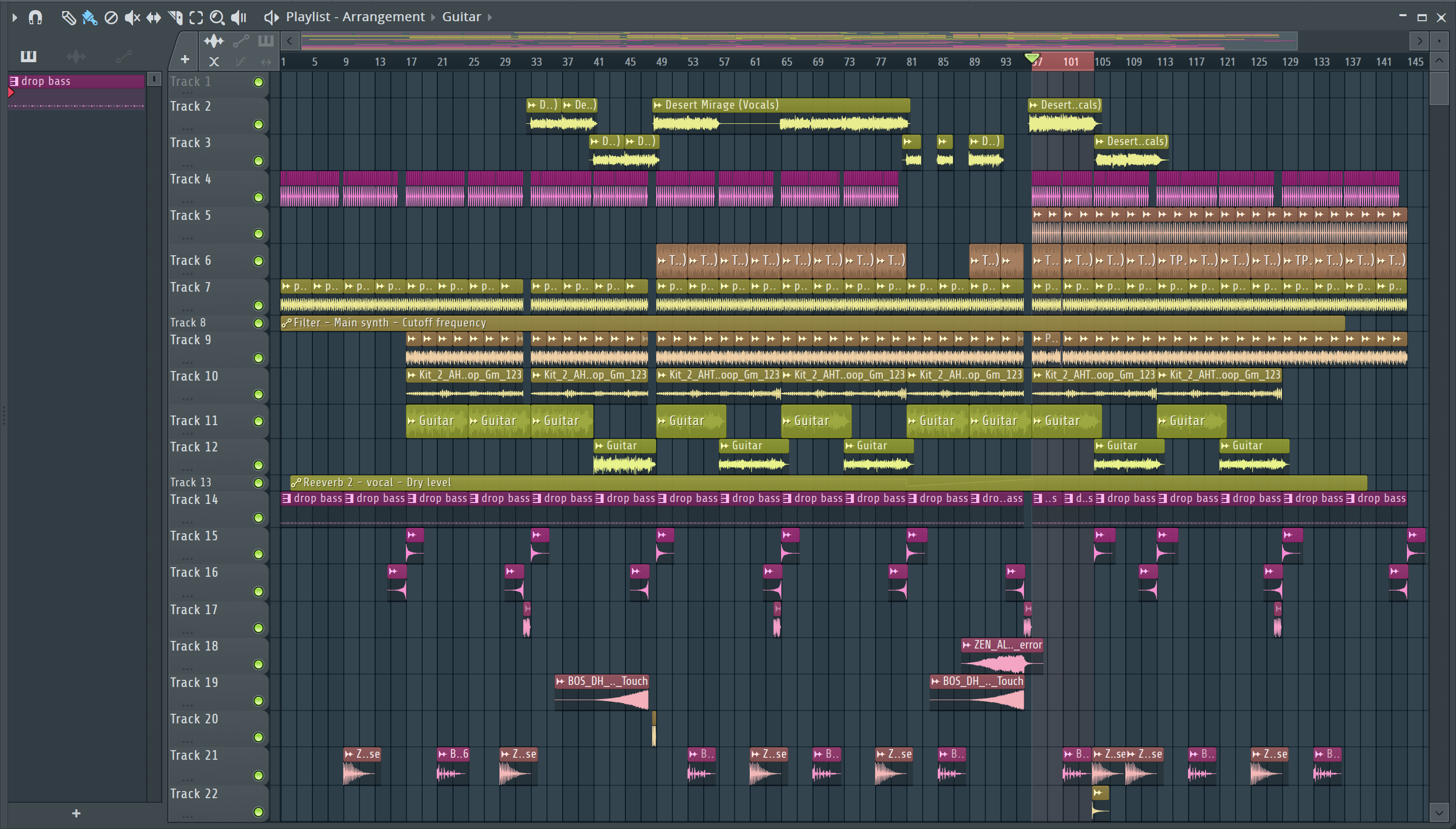Viewport: 1456px width, 829px height.
Task: Open the Filter automation clip menu icon
Action: (287, 323)
